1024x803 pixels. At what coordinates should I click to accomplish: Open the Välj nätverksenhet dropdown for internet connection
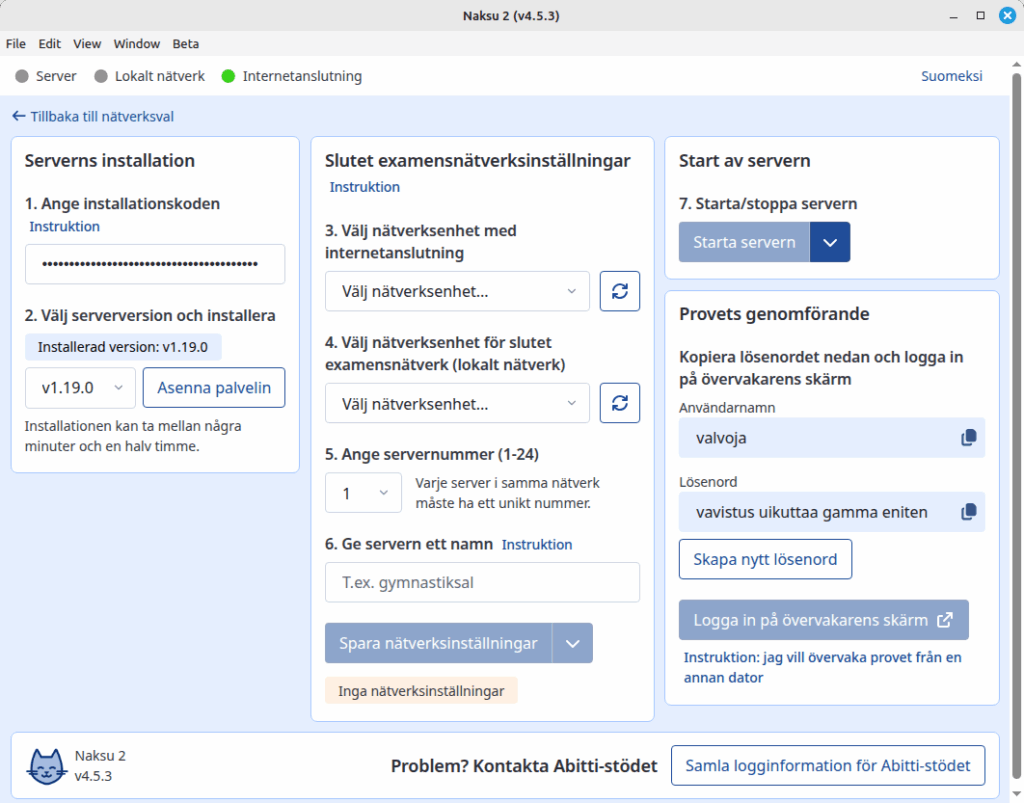[457, 291]
